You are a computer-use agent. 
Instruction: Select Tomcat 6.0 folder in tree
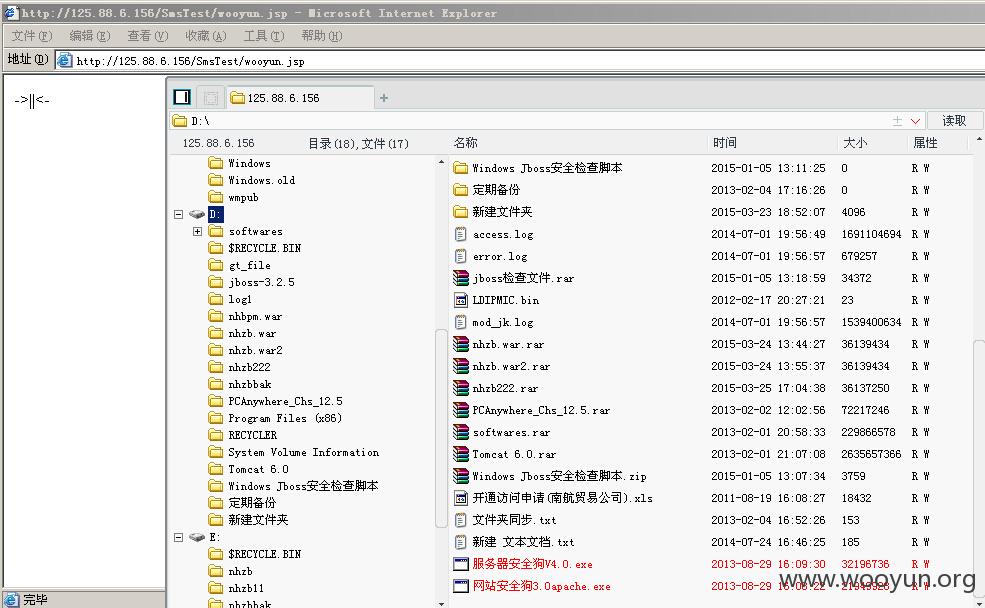coord(258,469)
